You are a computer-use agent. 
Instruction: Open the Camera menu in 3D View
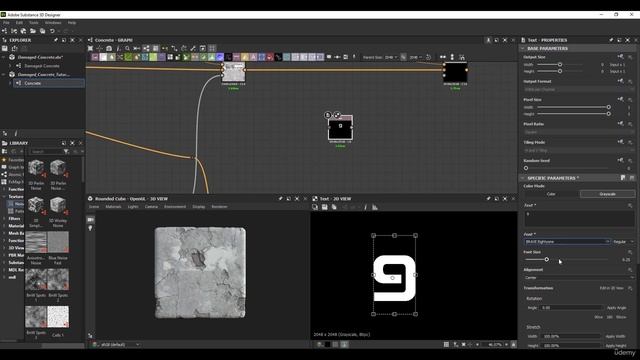pos(151,207)
